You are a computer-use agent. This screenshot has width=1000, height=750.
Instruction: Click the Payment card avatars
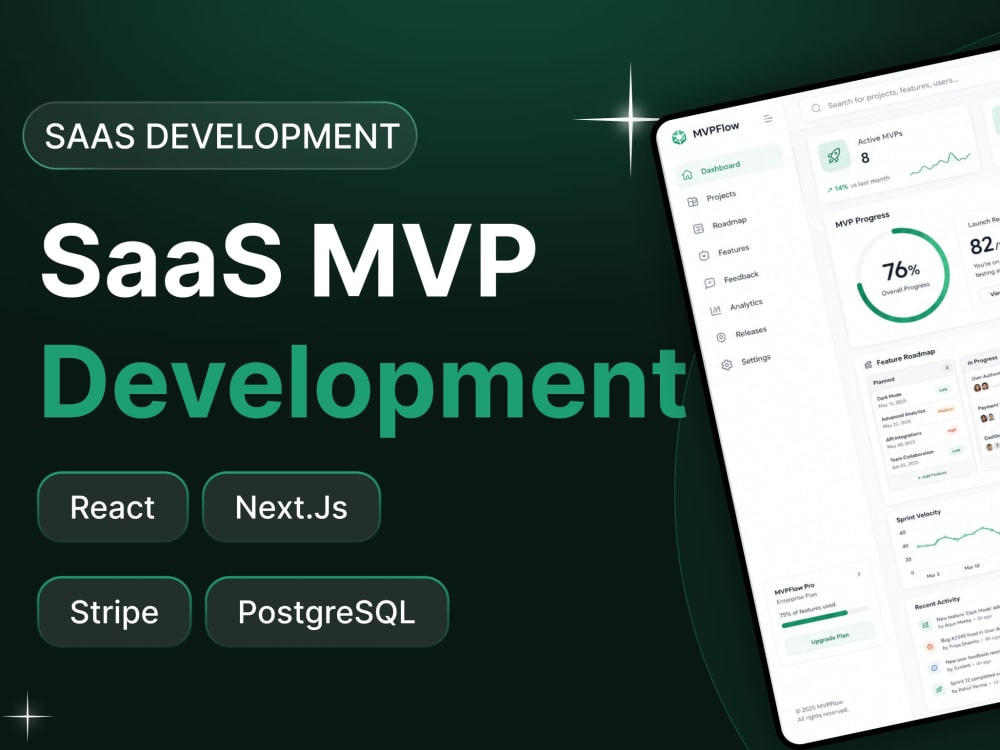[x=987, y=418]
